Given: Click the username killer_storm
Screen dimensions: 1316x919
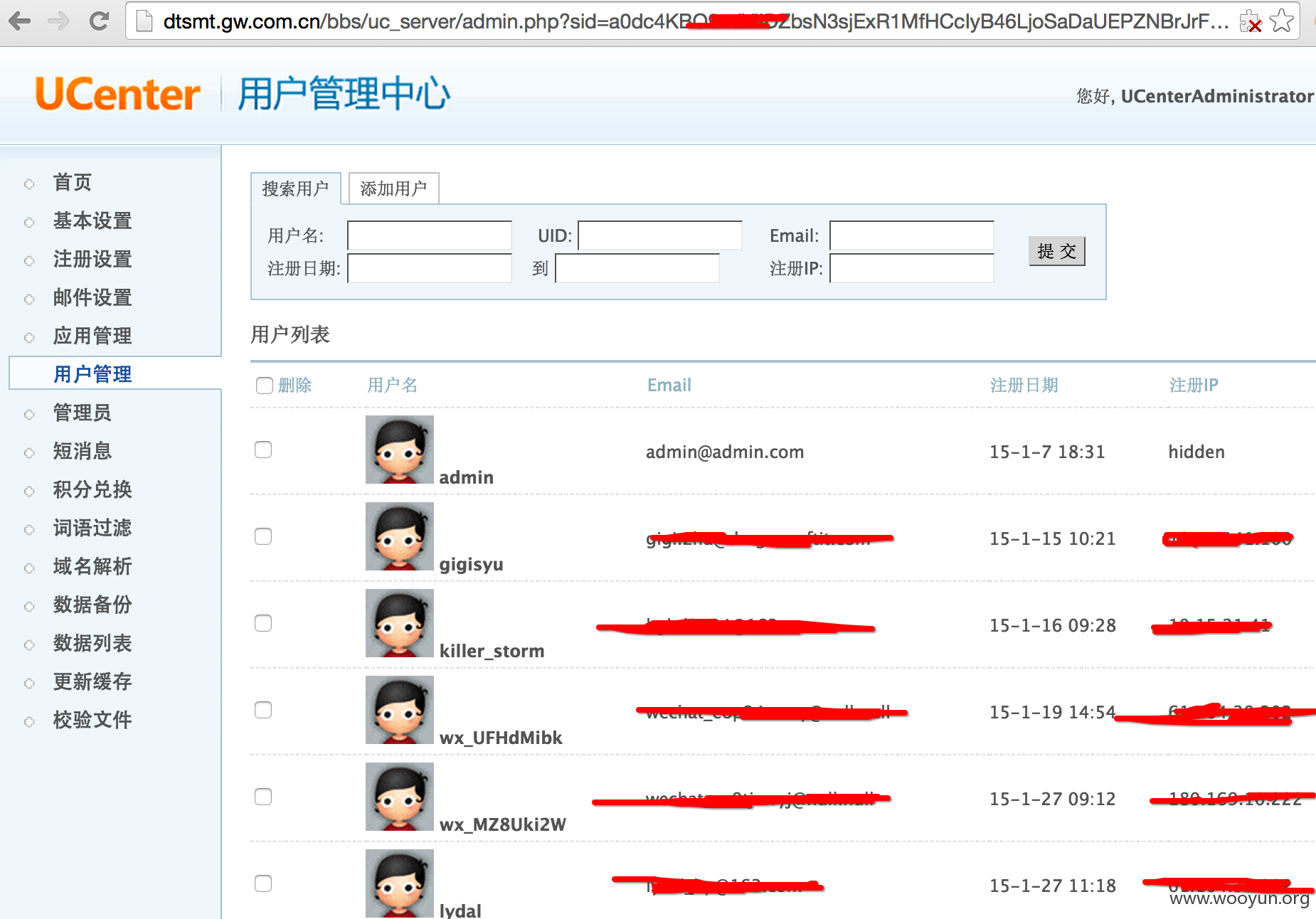Looking at the screenshot, I should tap(492, 651).
